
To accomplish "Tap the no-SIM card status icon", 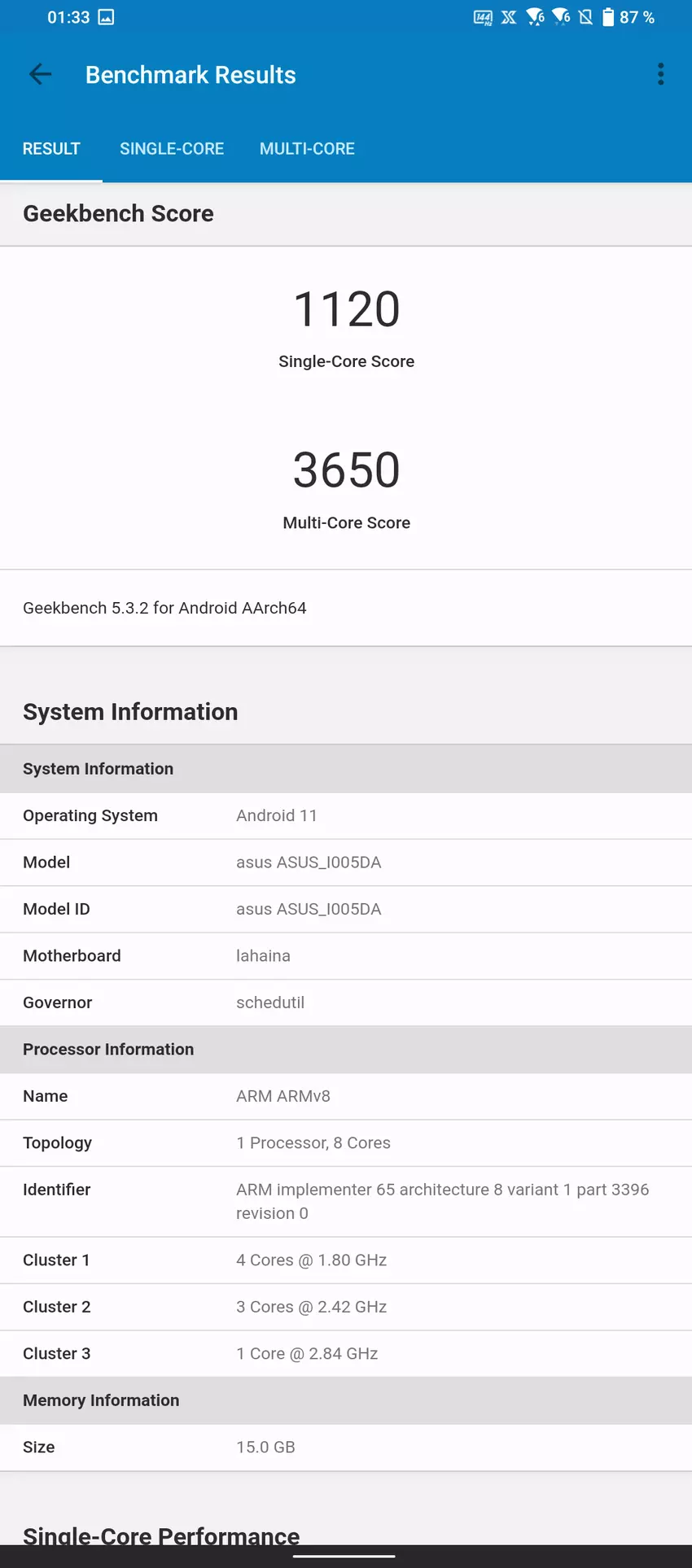I will 585,17.
